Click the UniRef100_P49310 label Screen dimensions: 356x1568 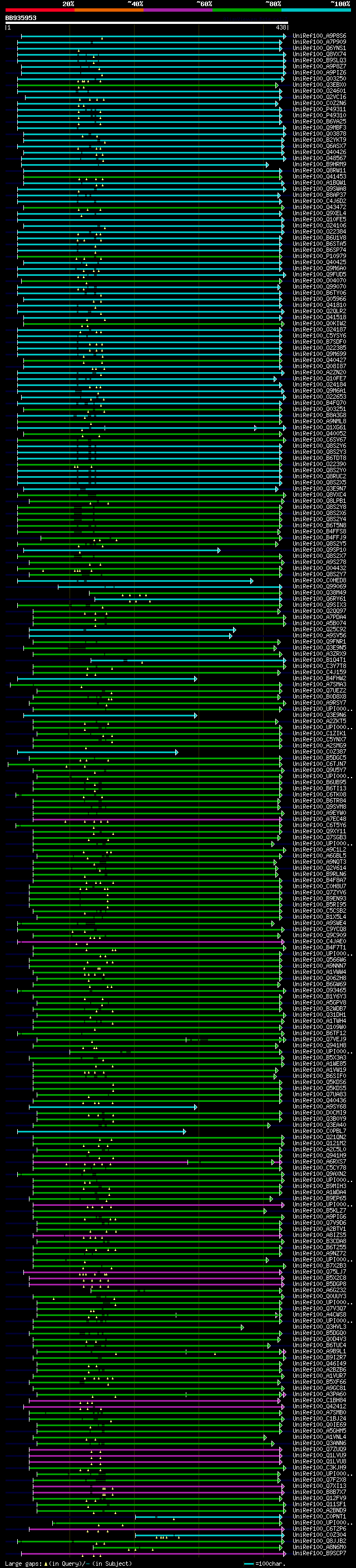[319, 116]
